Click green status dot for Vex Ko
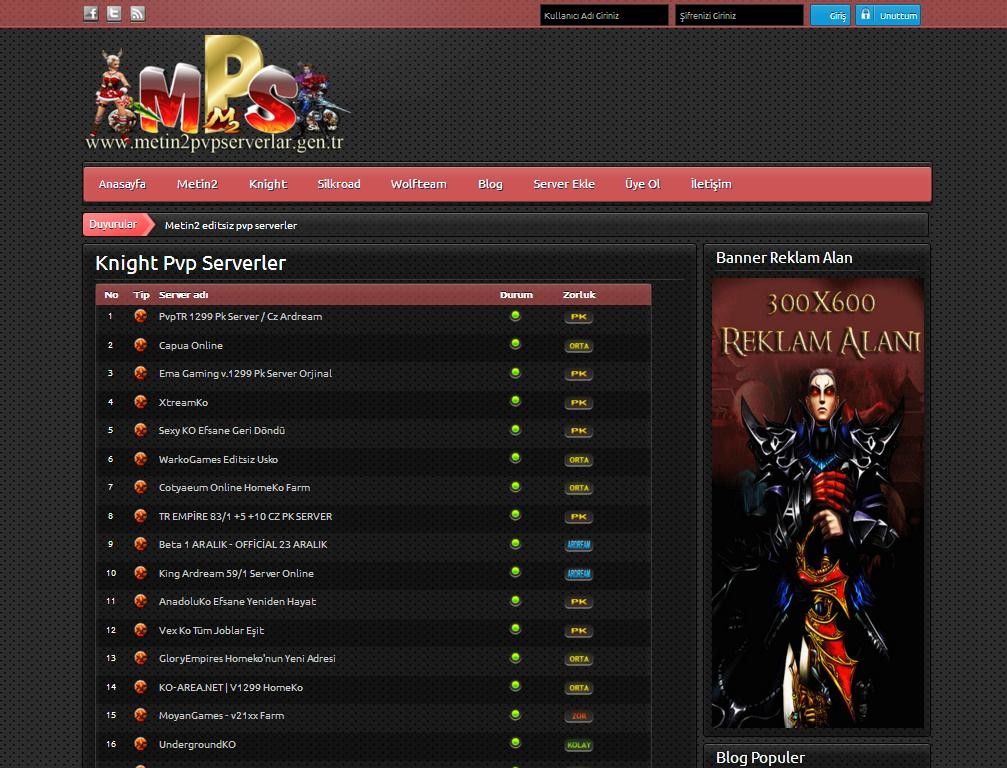Image resolution: width=1007 pixels, height=768 pixels. [515, 629]
